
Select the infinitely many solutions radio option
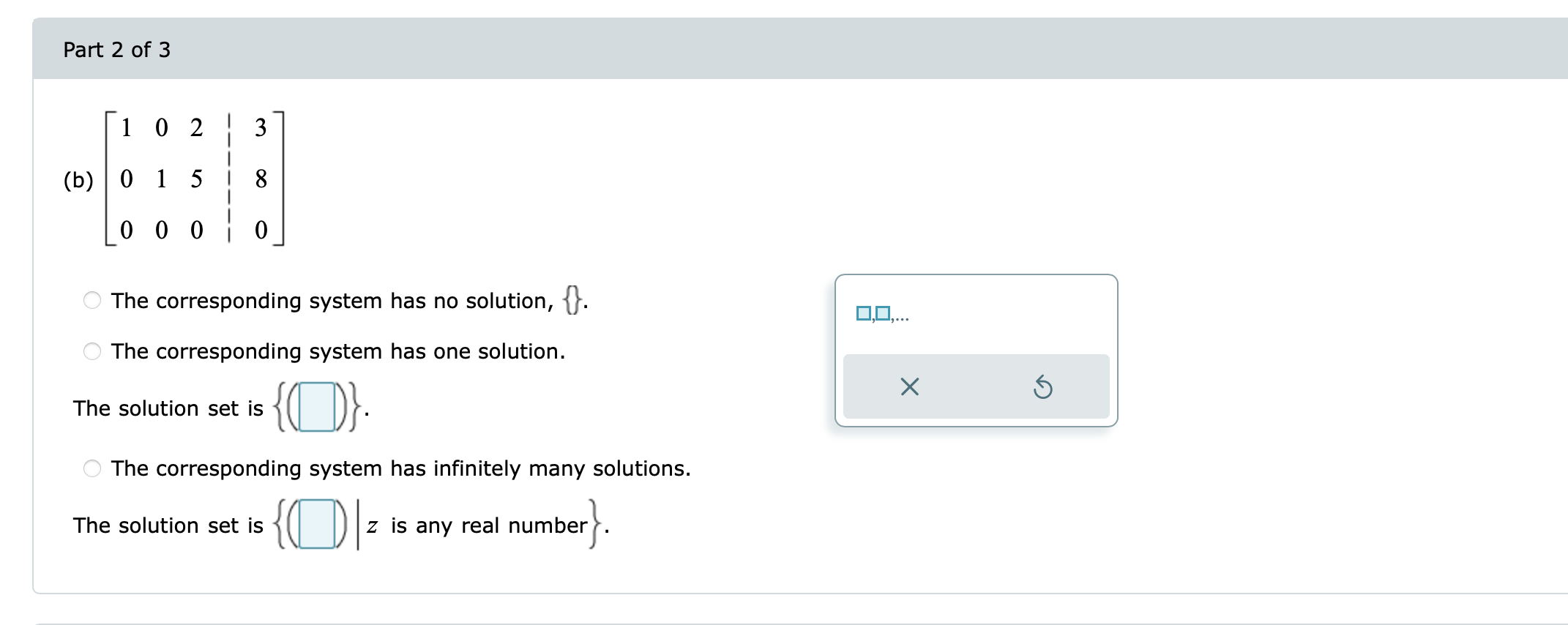pyautogui.click(x=91, y=469)
